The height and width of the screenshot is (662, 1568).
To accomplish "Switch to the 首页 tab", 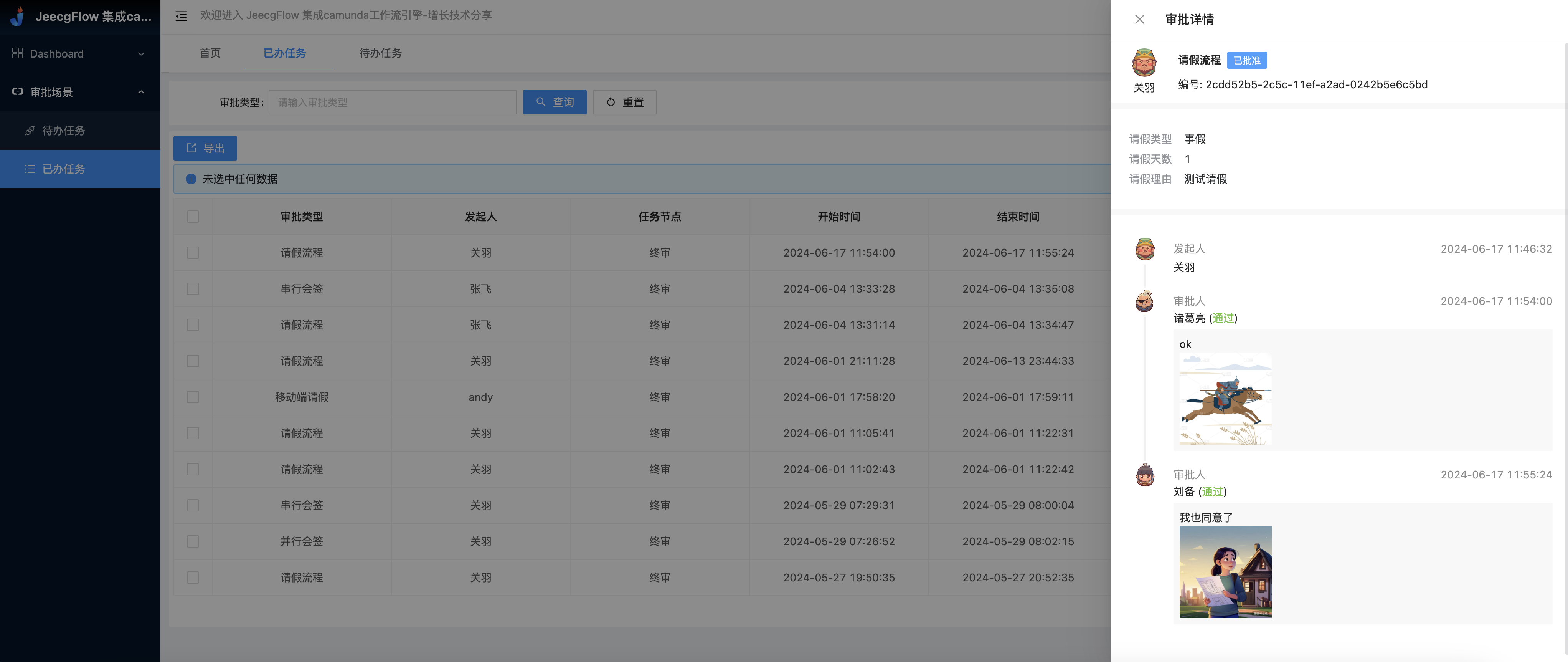I will click(210, 53).
